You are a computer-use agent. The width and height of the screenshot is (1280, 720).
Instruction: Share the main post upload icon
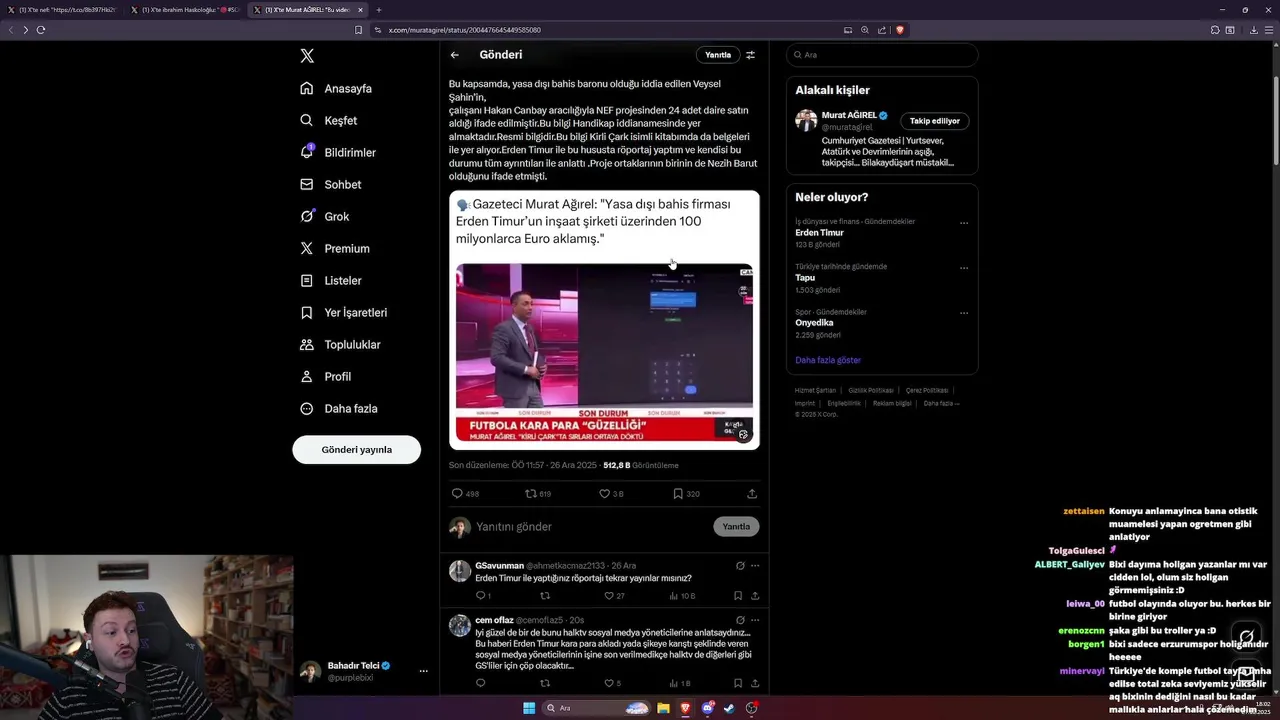point(752,494)
